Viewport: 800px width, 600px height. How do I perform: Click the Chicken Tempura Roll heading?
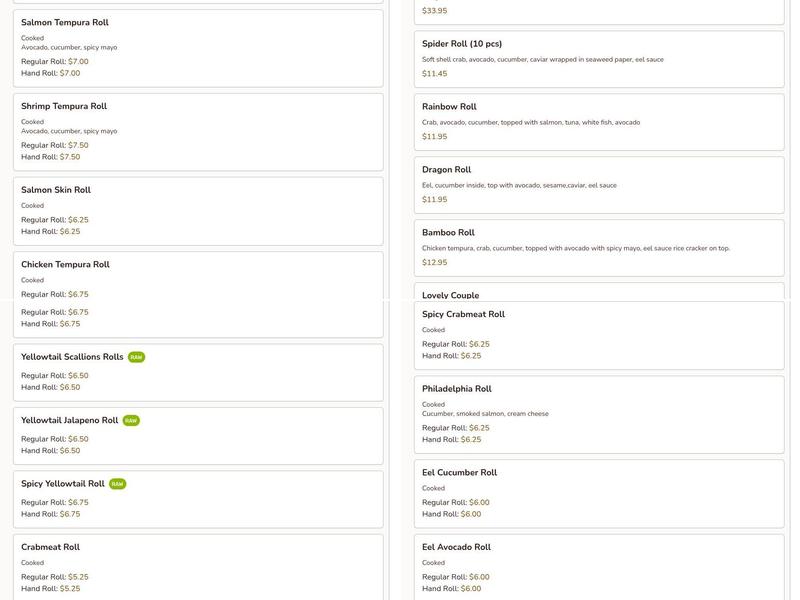click(65, 265)
